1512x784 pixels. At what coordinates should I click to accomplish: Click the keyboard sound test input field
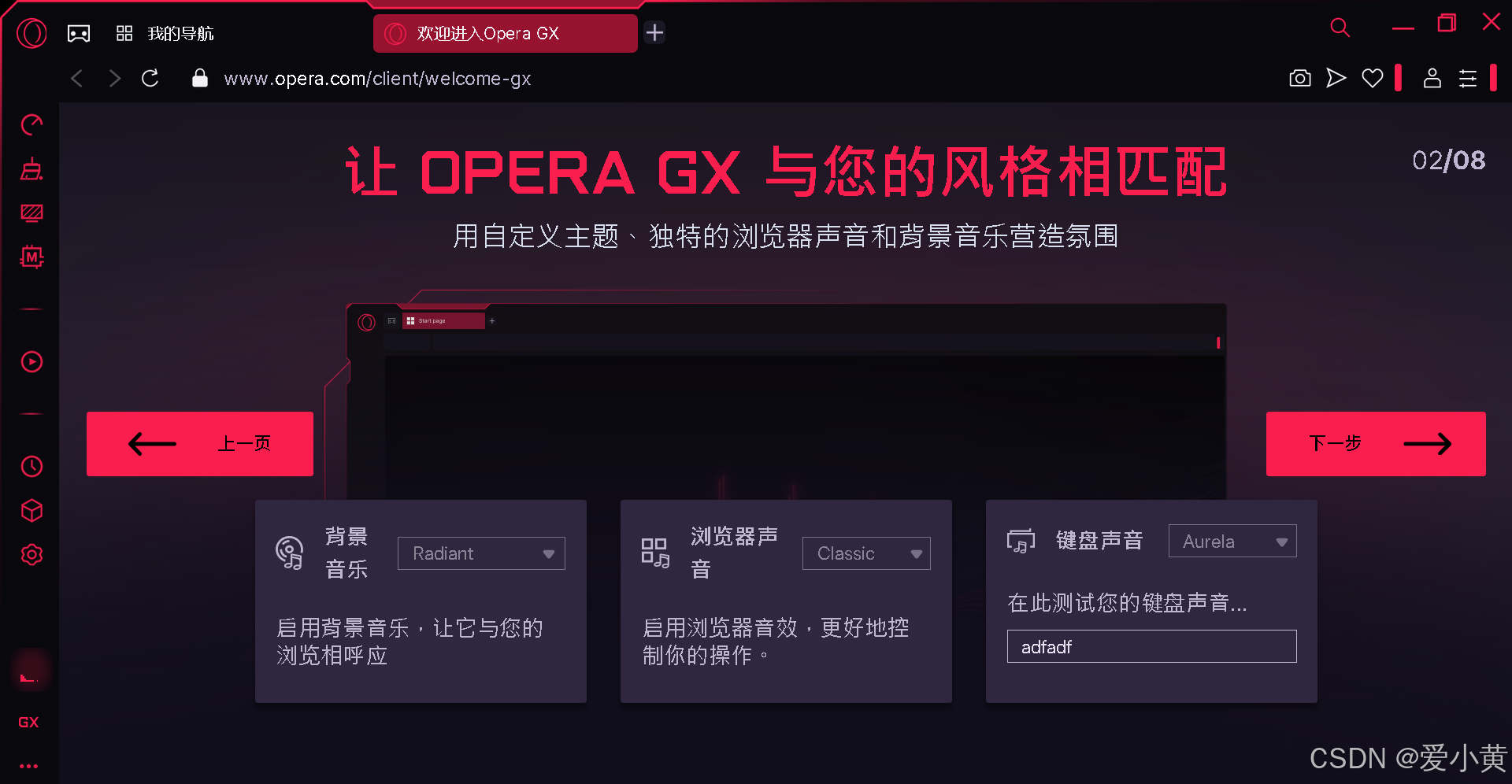coord(1151,646)
